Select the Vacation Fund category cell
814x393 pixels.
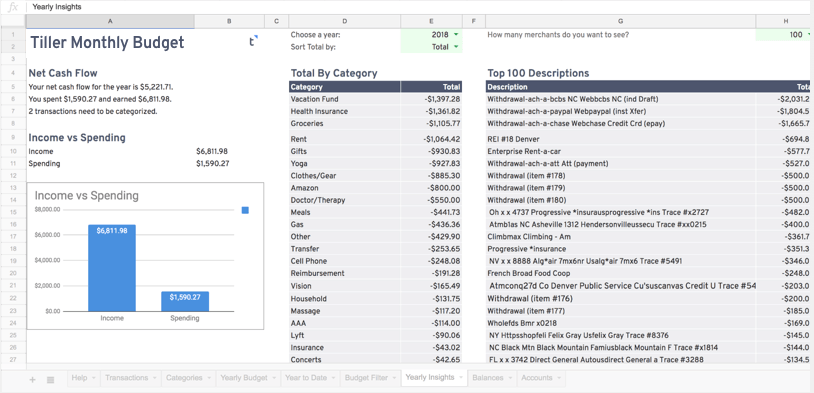click(x=345, y=99)
